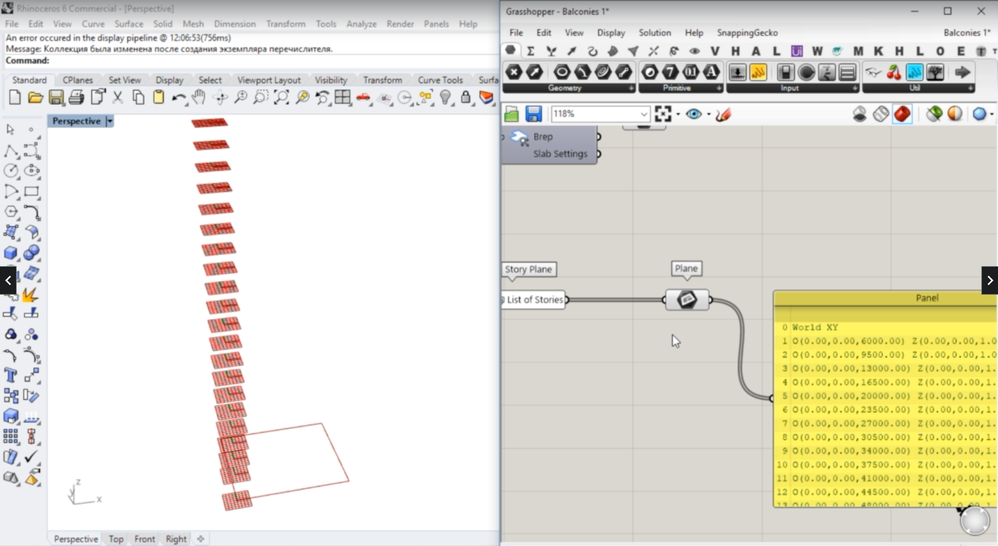Switch to the Top viewport tab
The image size is (998, 546).
(116, 539)
